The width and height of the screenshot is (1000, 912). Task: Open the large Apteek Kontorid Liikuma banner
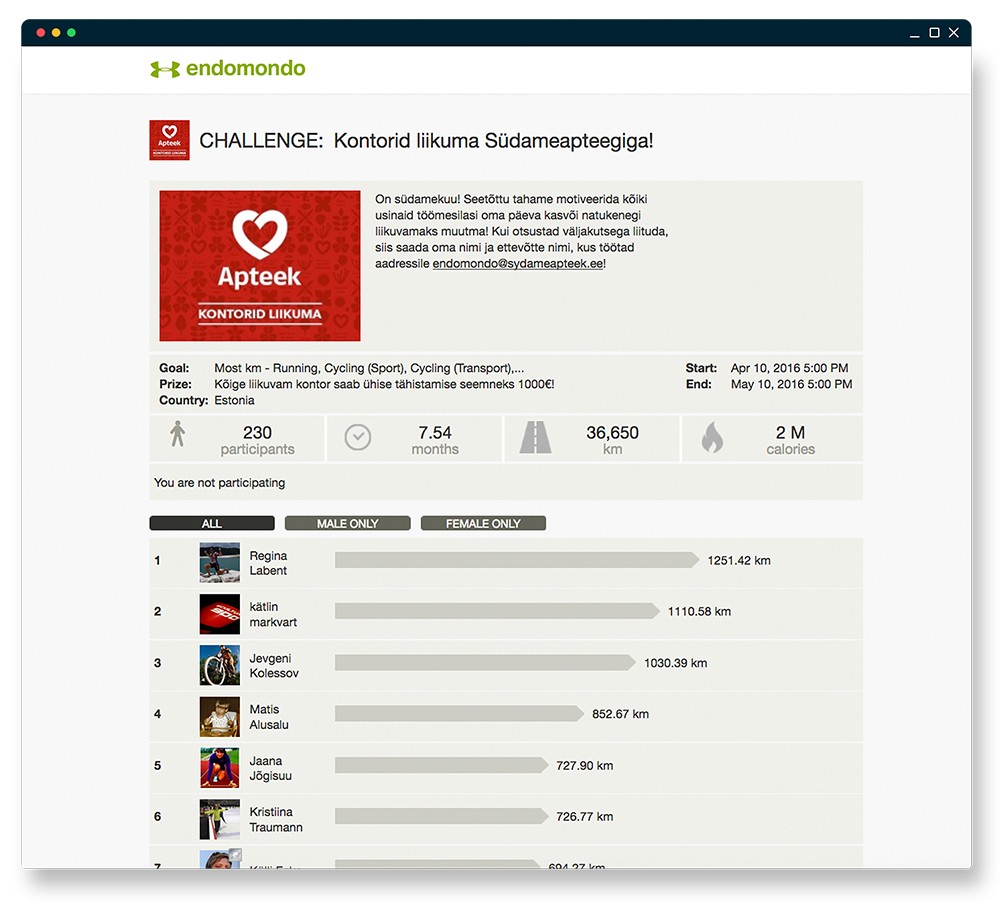[260, 266]
